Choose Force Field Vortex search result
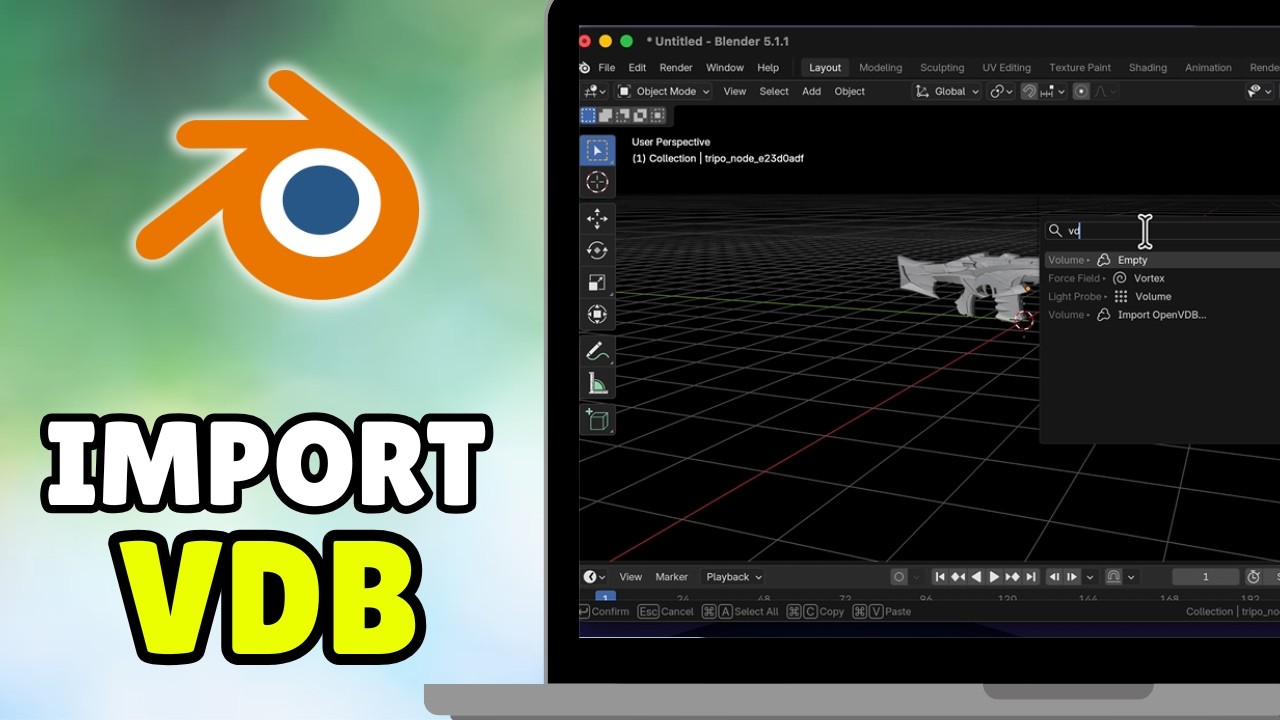The height and width of the screenshot is (720, 1280). (x=1162, y=278)
